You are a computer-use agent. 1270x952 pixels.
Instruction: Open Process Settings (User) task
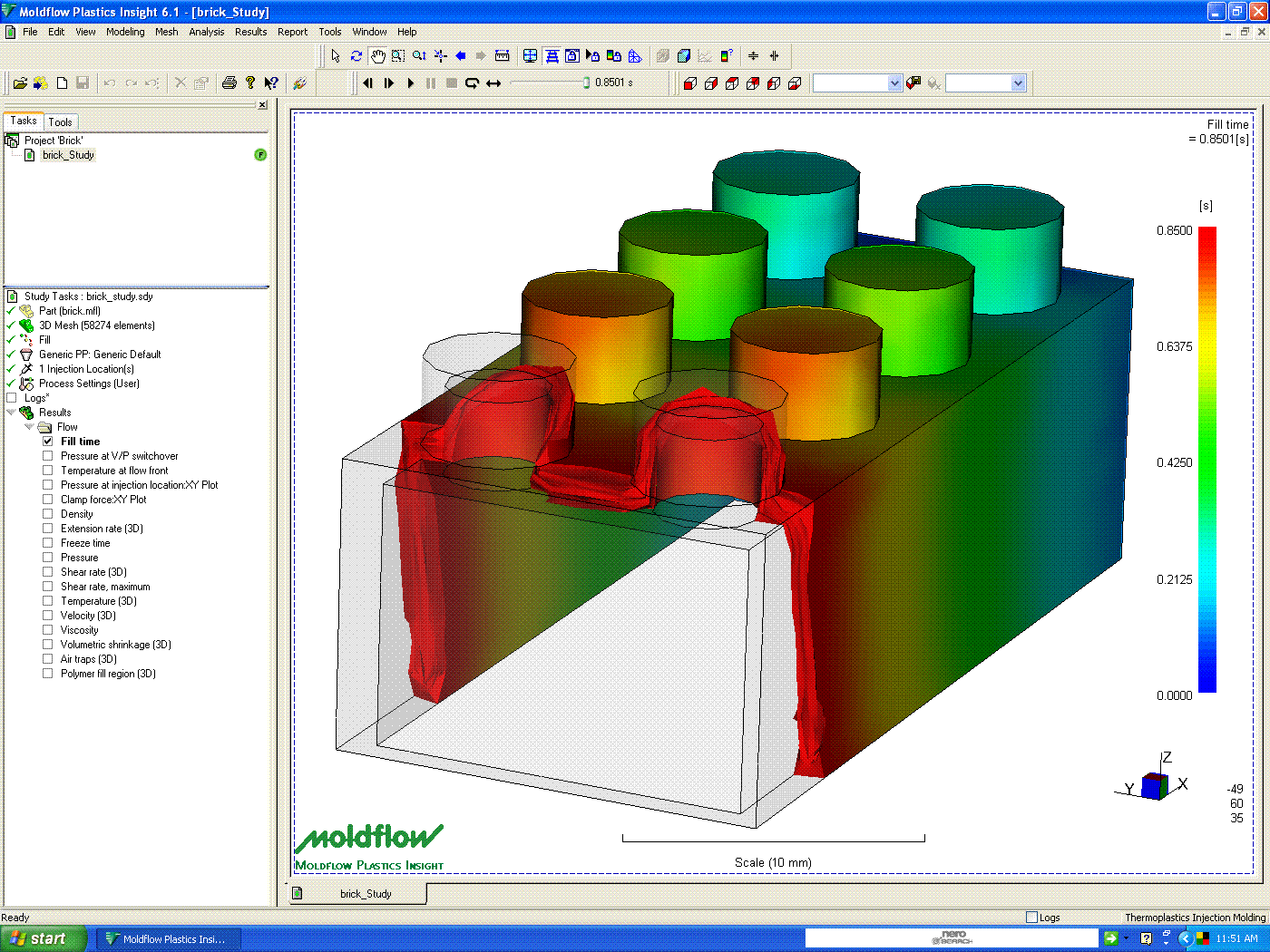tap(89, 384)
